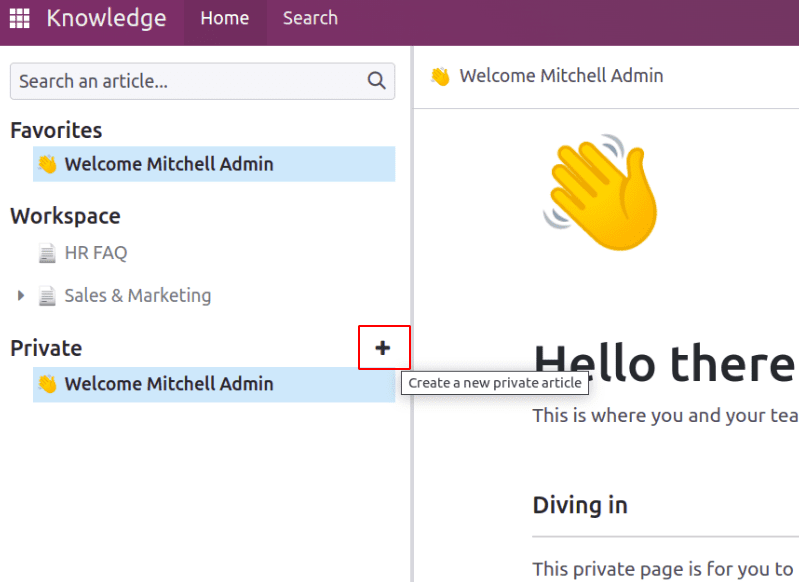Click the Private section heading

[x=46, y=349]
